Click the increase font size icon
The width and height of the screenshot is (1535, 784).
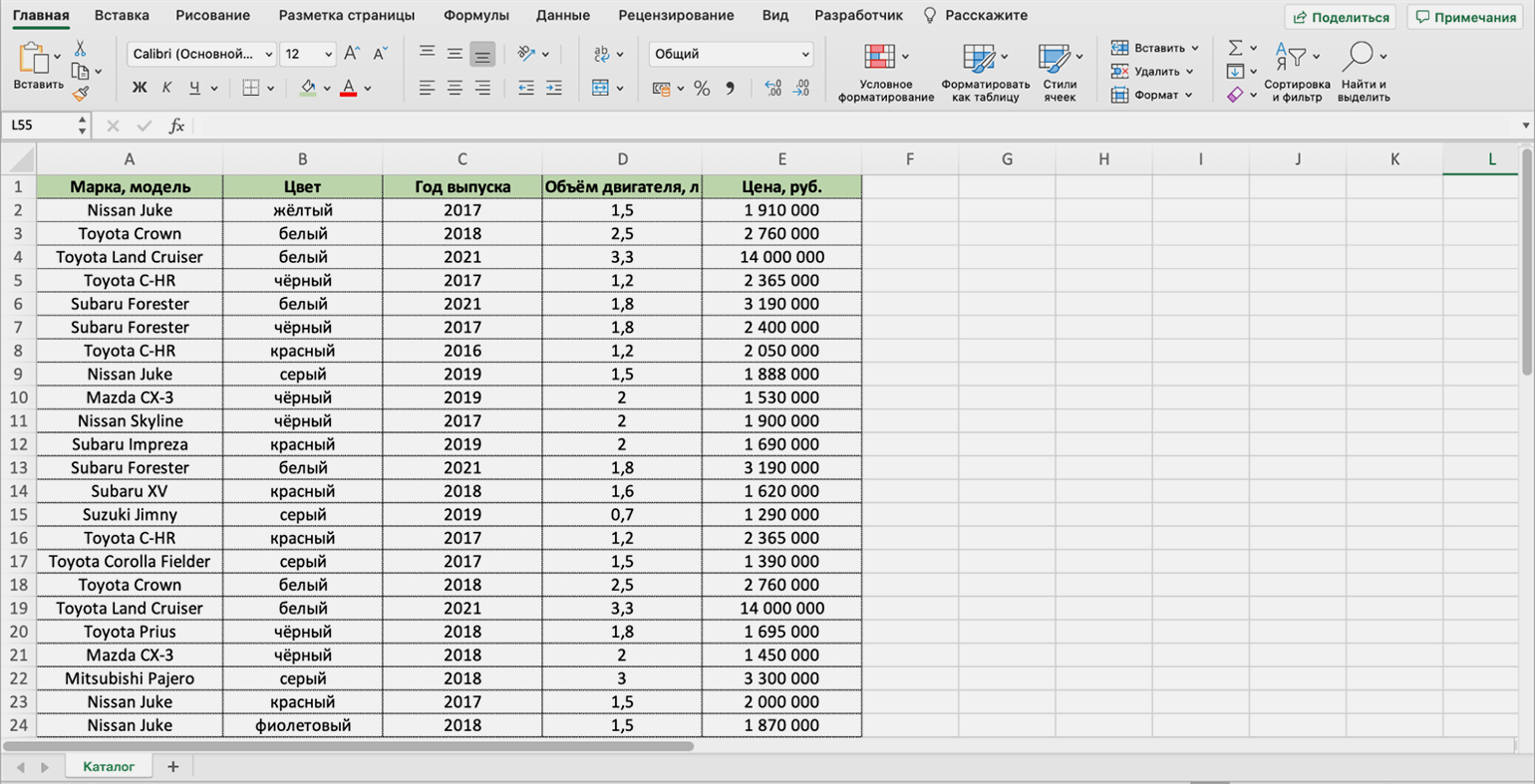pyautogui.click(x=351, y=54)
